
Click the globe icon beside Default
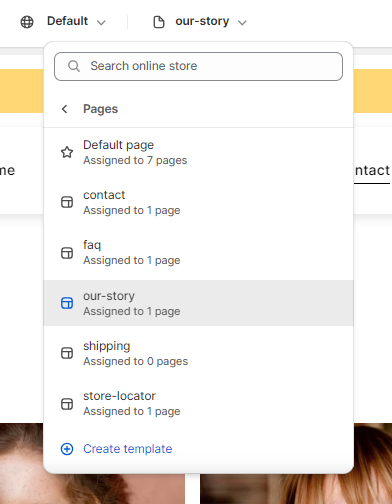point(27,22)
